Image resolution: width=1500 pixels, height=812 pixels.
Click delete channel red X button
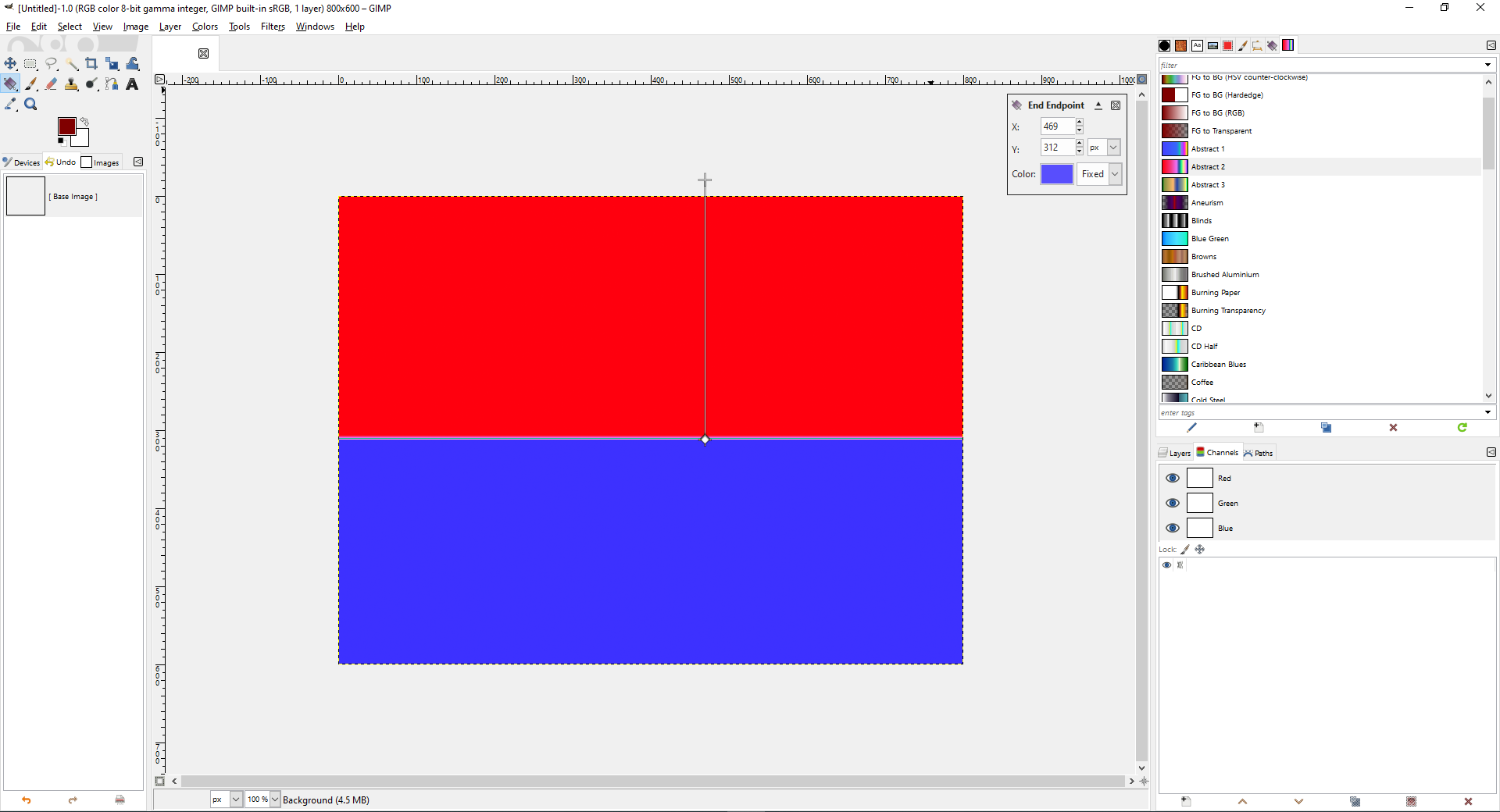coord(1468,802)
